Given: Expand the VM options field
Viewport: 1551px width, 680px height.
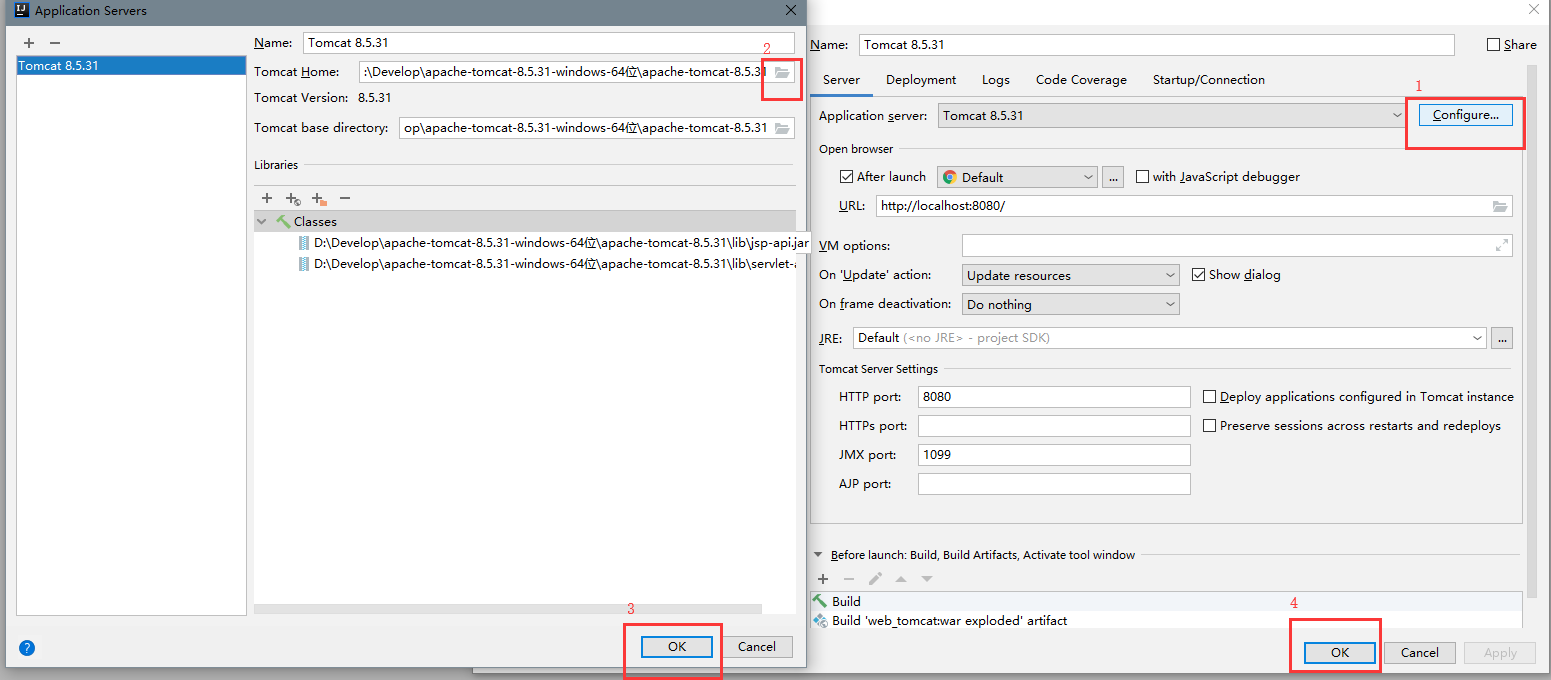Looking at the screenshot, I should (1501, 245).
